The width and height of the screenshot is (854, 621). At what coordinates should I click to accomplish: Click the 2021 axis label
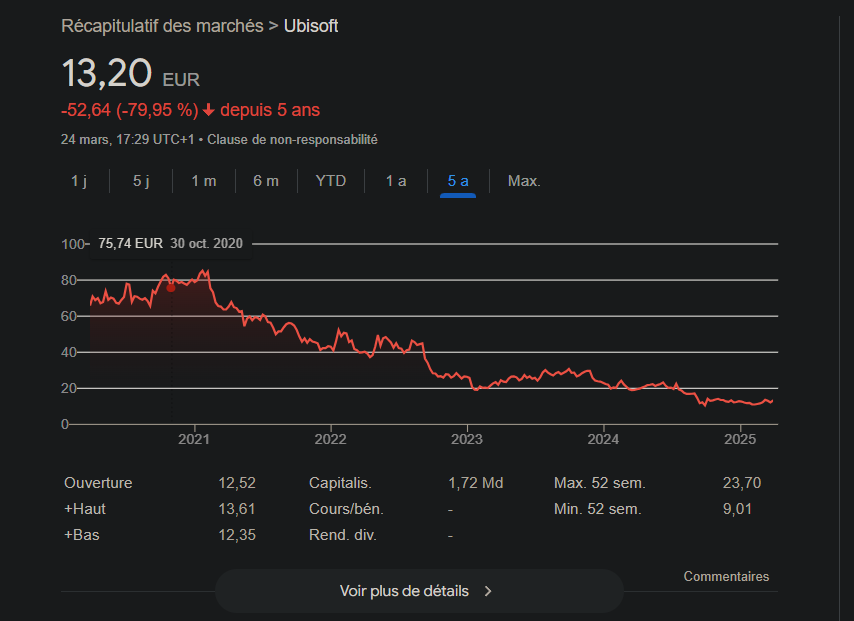tap(194, 439)
